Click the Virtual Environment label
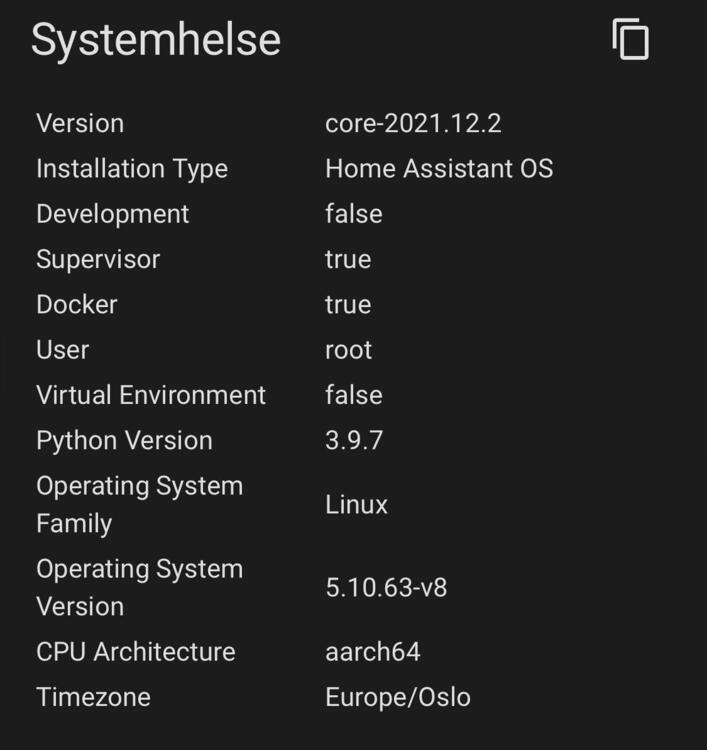 pyautogui.click(x=151, y=395)
